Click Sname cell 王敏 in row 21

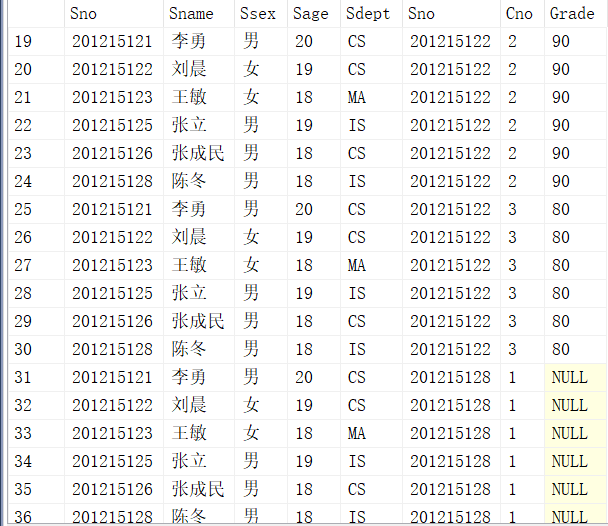(199, 97)
